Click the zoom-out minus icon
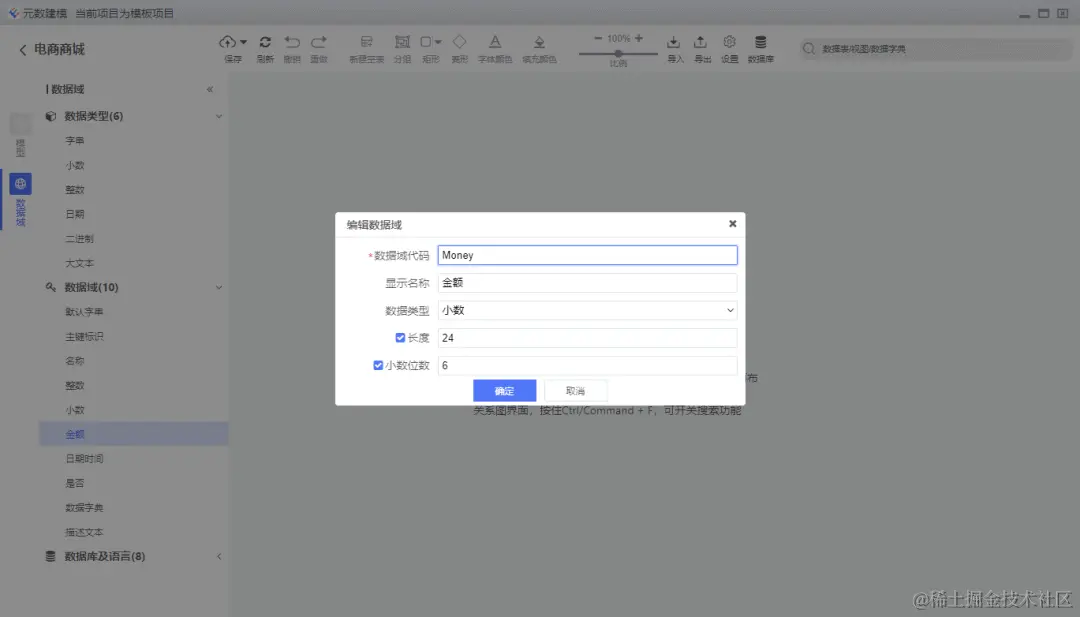Image resolution: width=1080 pixels, height=617 pixels. coord(598,39)
